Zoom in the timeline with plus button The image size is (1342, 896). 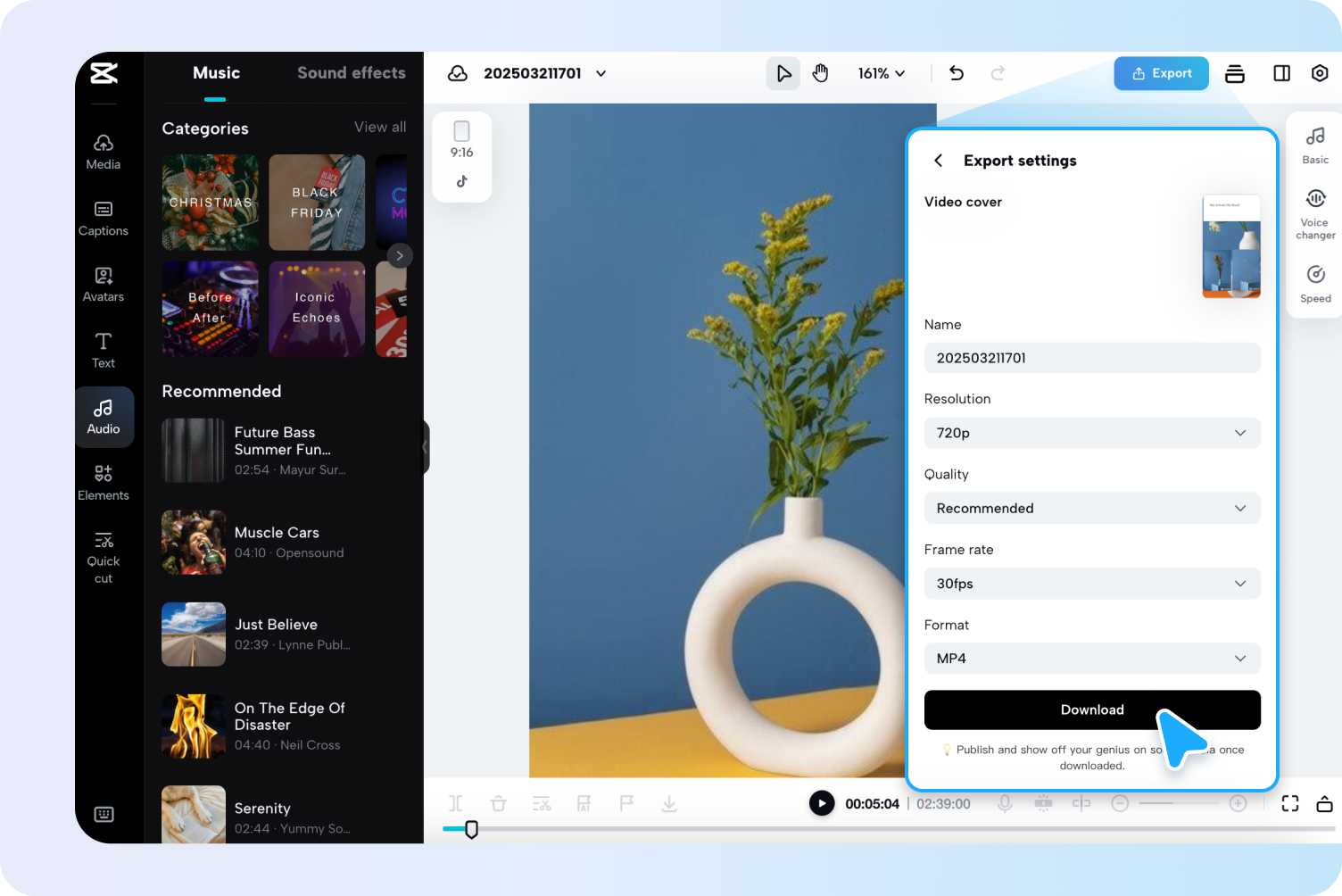pos(1238,803)
